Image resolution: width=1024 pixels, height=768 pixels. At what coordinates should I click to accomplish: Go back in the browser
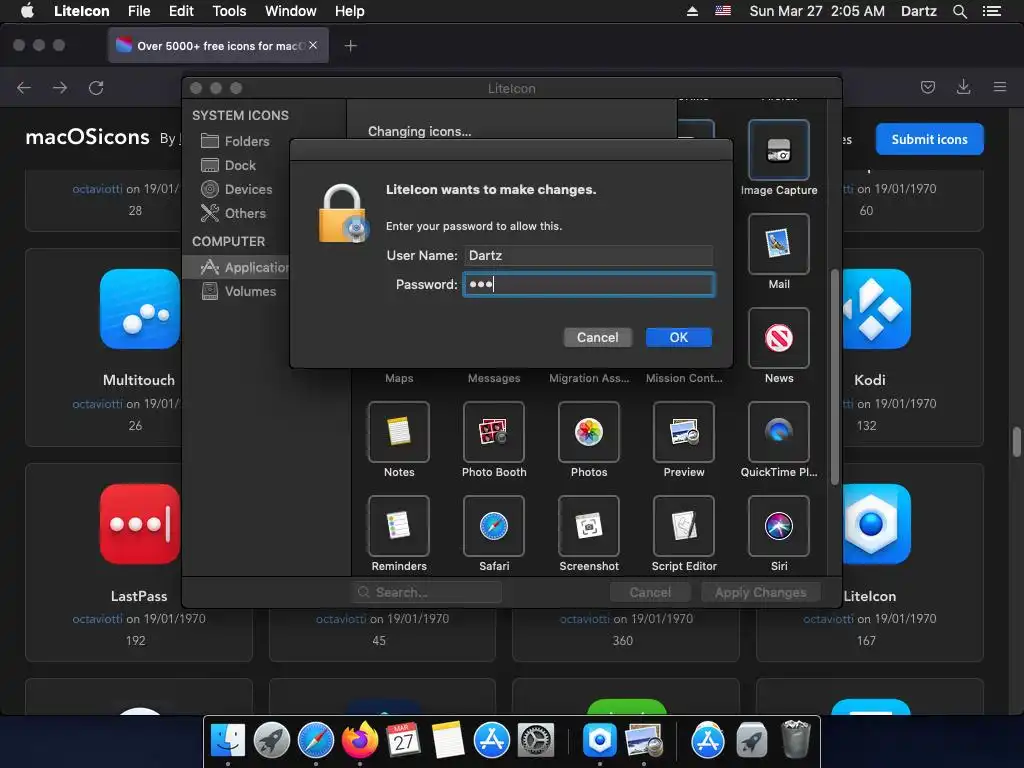pyautogui.click(x=24, y=88)
